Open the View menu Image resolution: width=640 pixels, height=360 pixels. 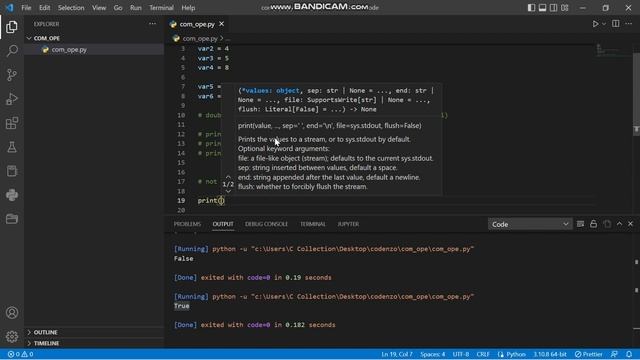click(99, 8)
